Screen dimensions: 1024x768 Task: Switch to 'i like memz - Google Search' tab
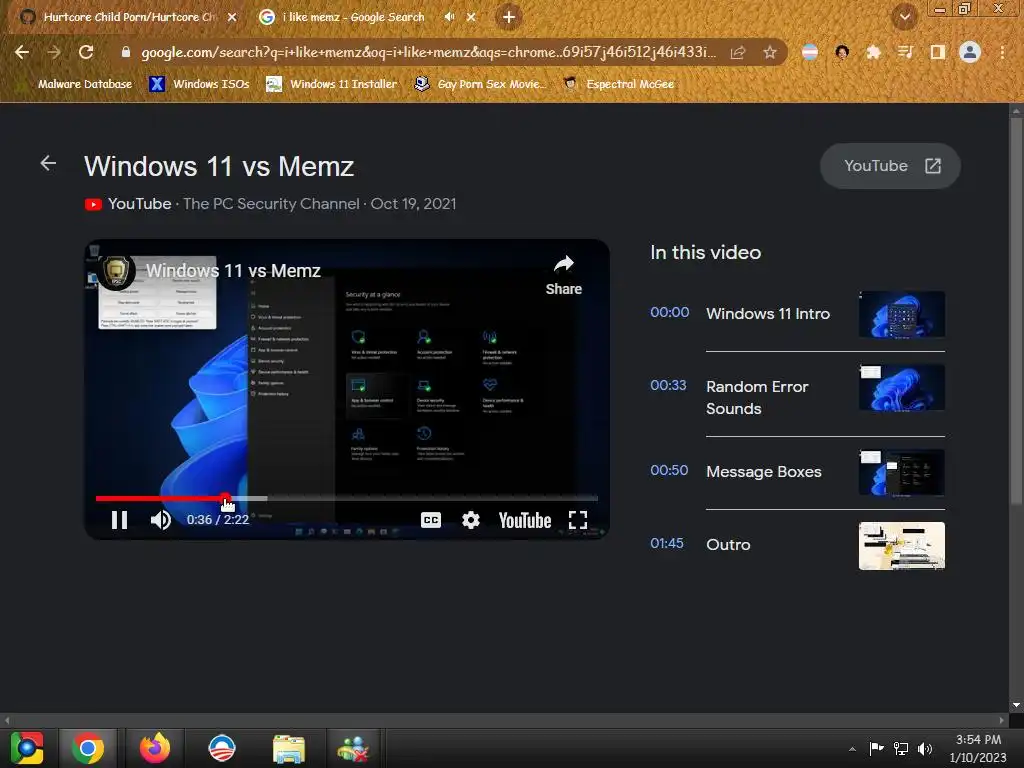click(353, 17)
